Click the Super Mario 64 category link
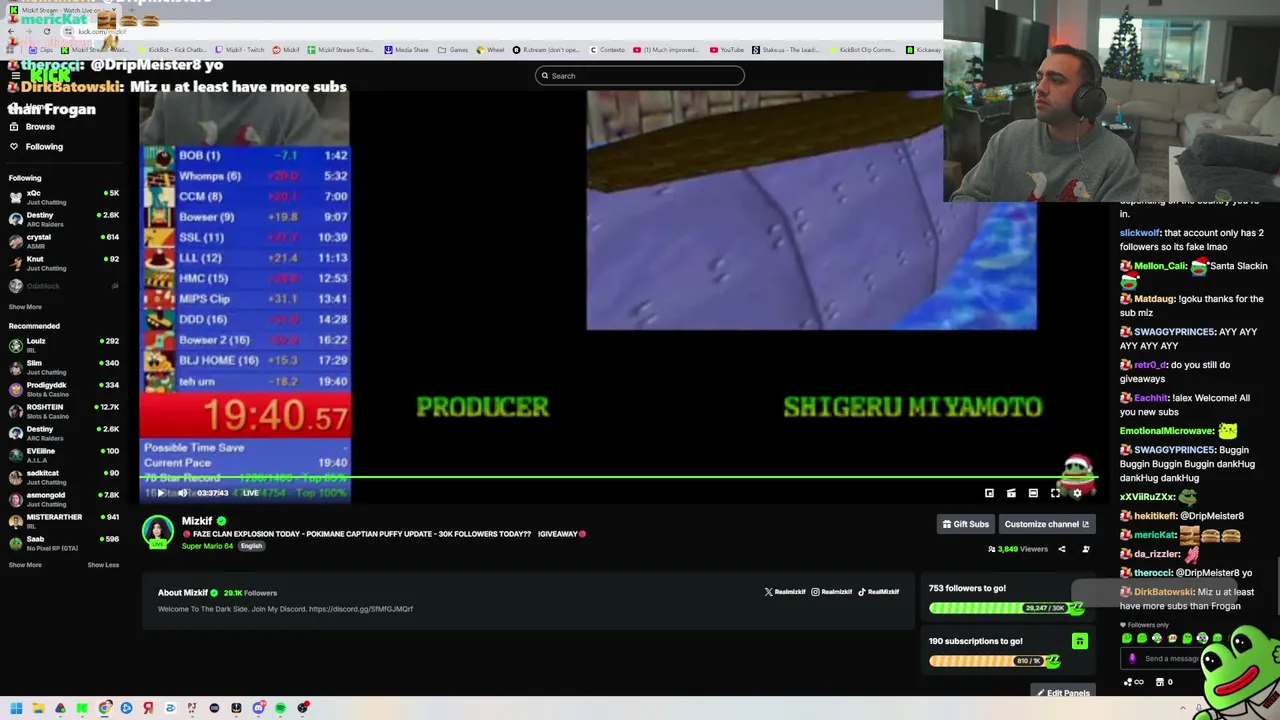 pyautogui.click(x=207, y=546)
